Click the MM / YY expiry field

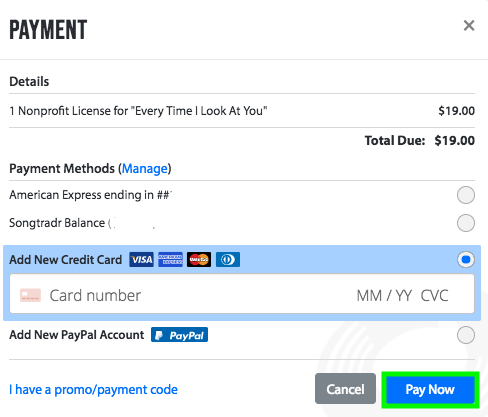click(x=384, y=296)
